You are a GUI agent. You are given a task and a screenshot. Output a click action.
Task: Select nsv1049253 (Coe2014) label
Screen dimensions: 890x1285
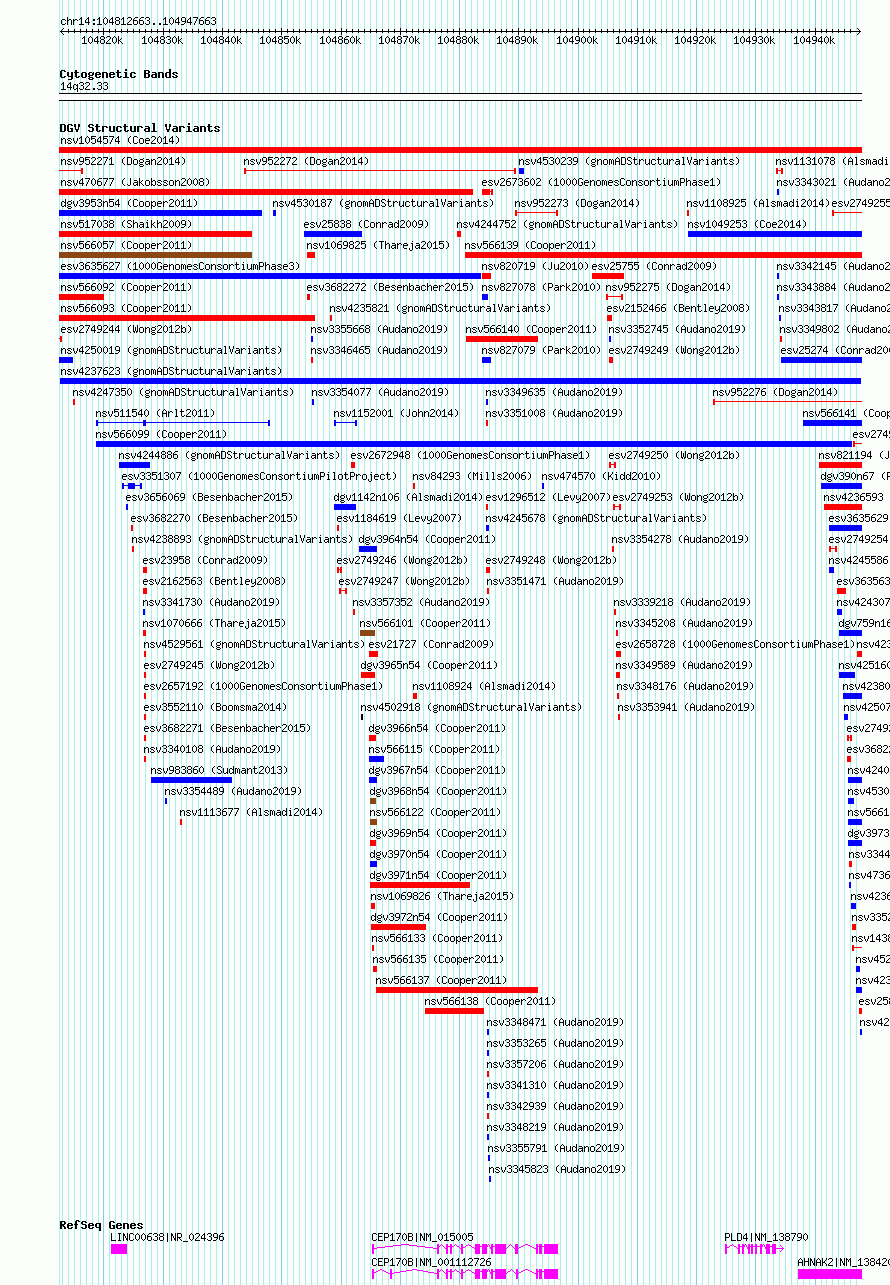click(747, 224)
